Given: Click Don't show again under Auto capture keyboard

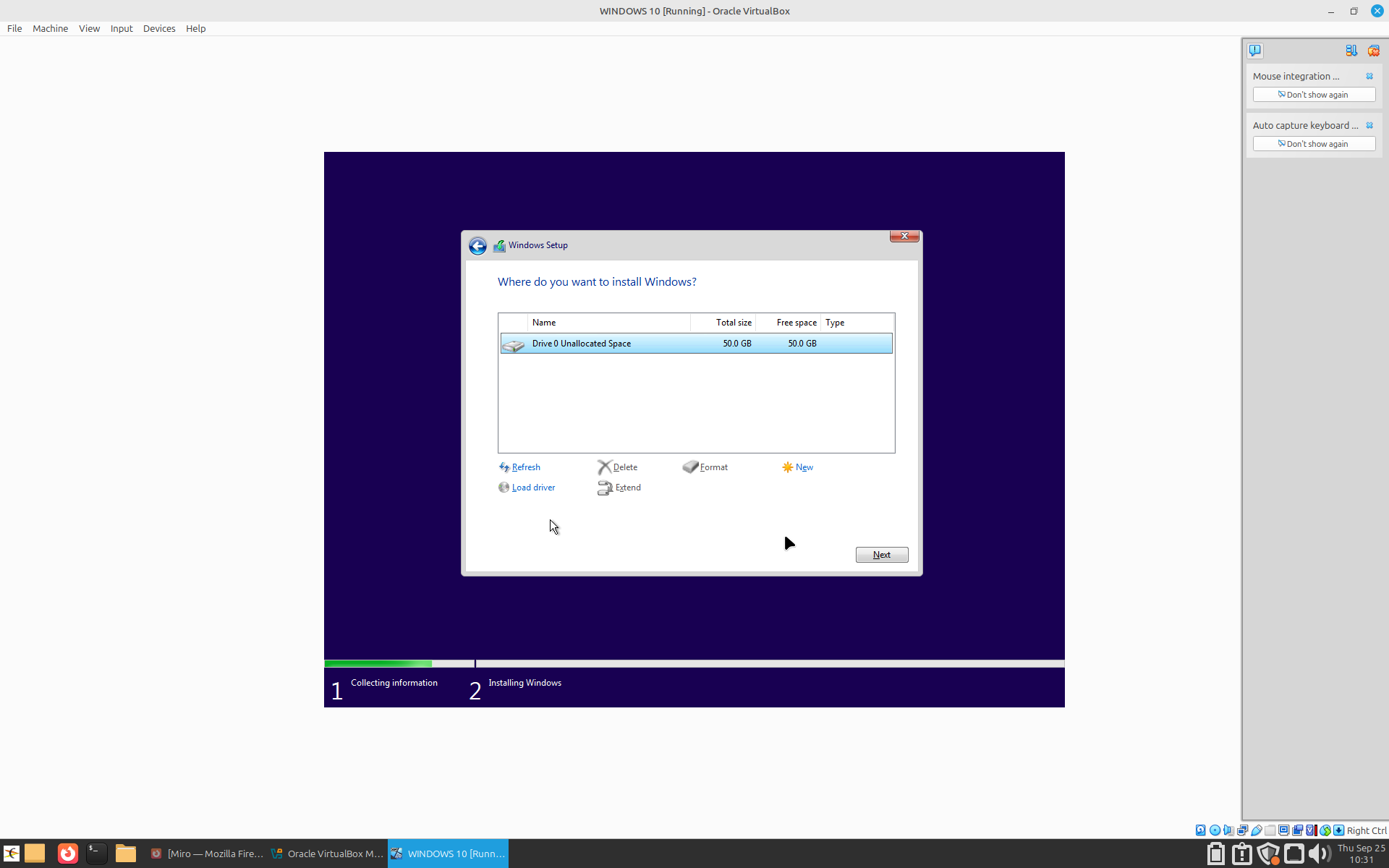Looking at the screenshot, I should point(1314,144).
